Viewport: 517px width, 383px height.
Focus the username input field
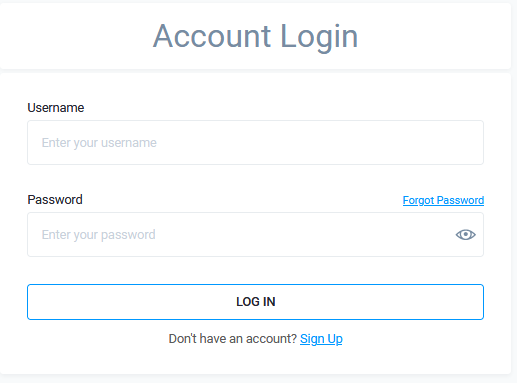(255, 143)
